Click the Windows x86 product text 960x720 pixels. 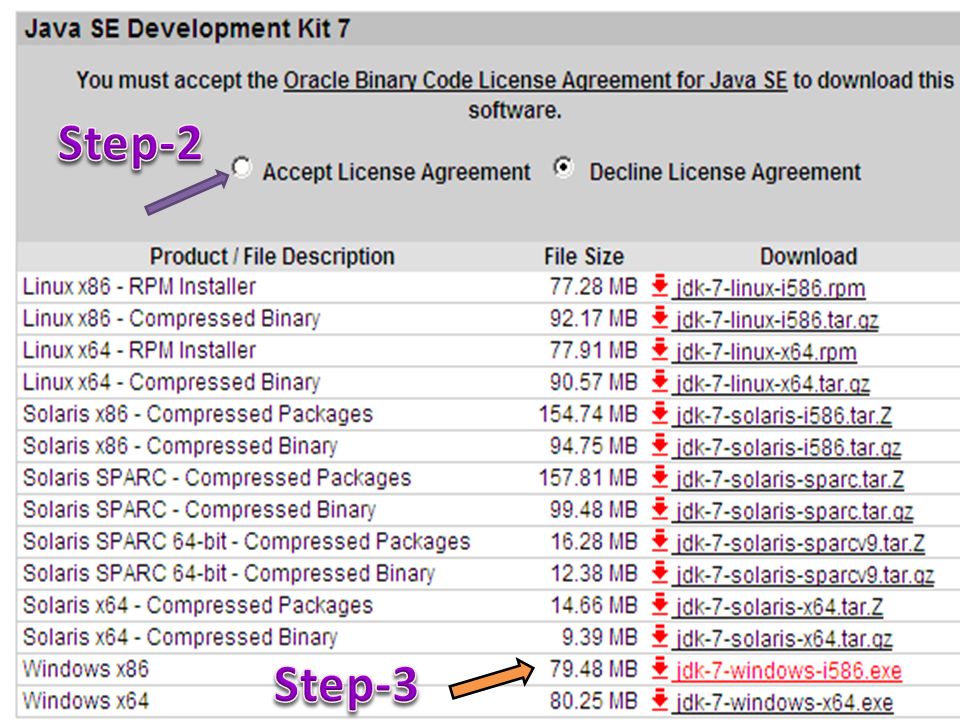[x=86, y=668]
